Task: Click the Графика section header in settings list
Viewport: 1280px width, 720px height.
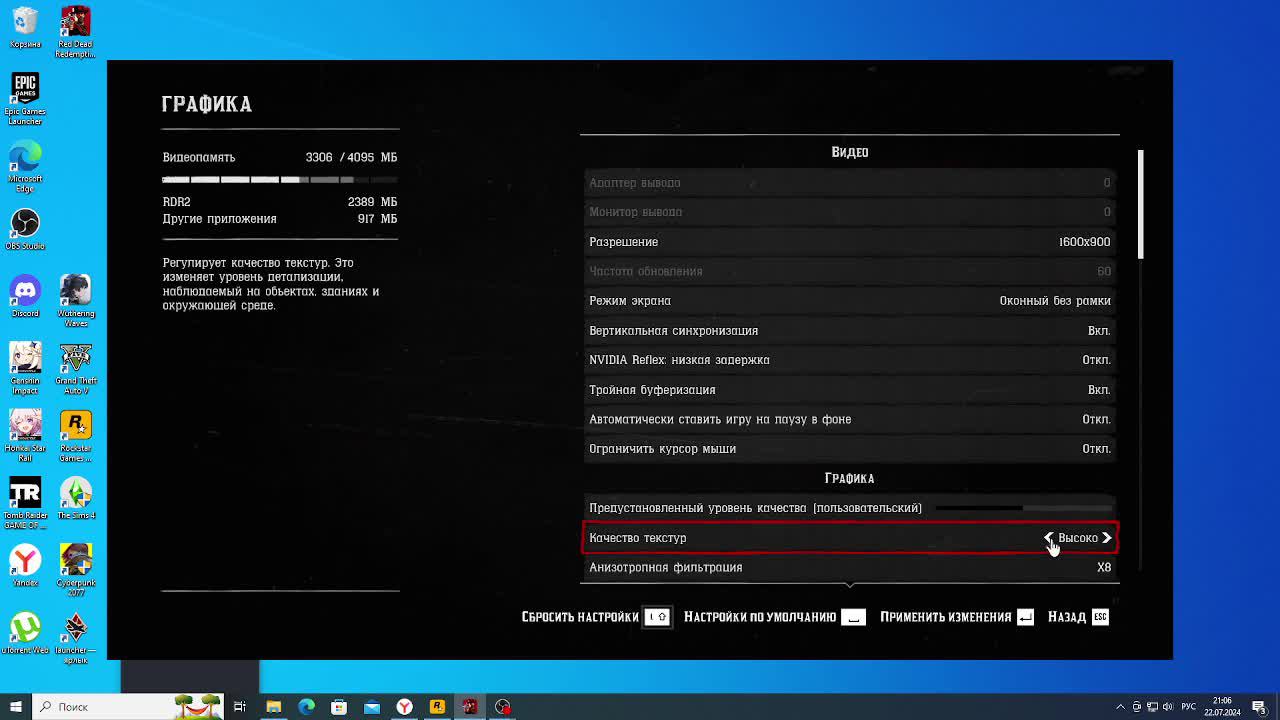Action: pos(850,478)
